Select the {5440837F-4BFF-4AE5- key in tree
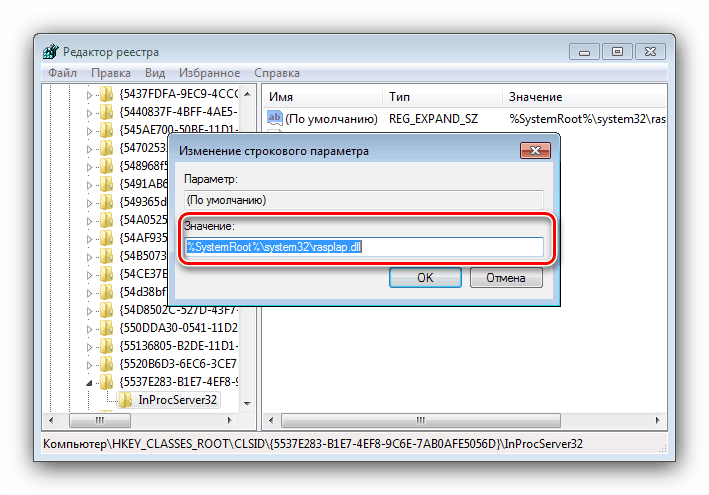Image resolution: width=709 pixels, height=495 pixels. tap(179, 112)
